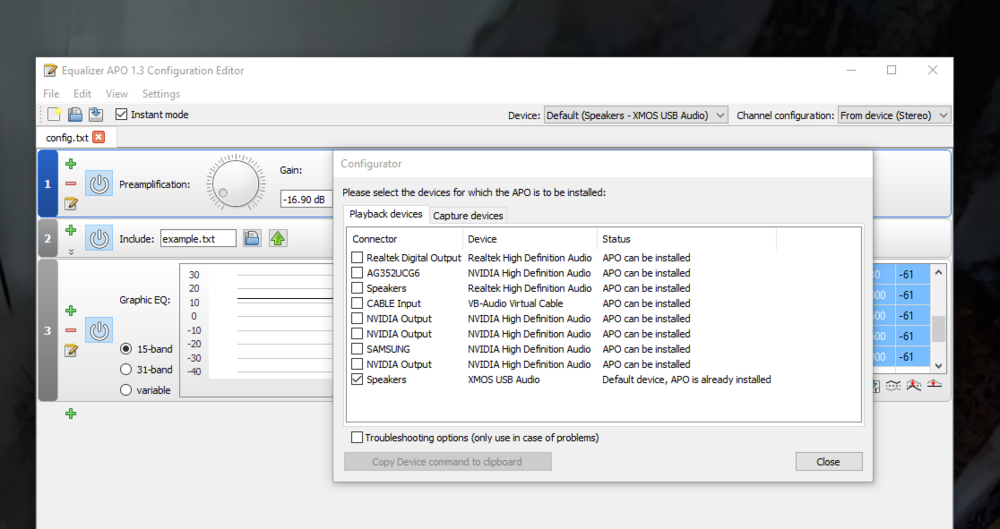Add a filter after the Include row
This screenshot has height=529, width=1000.
[71, 230]
